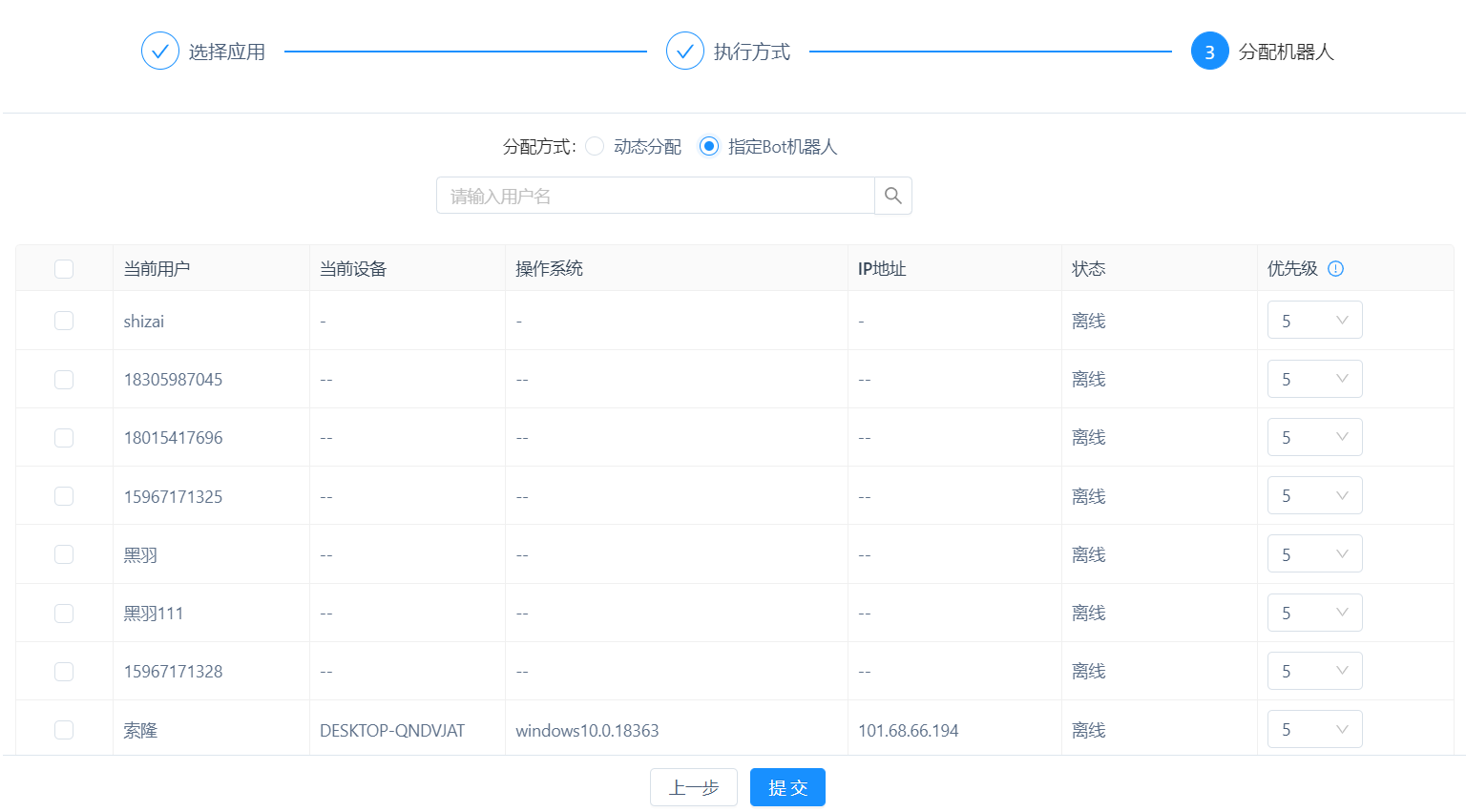Click the search magnifier icon
The image size is (1466, 812).
click(892, 196)
